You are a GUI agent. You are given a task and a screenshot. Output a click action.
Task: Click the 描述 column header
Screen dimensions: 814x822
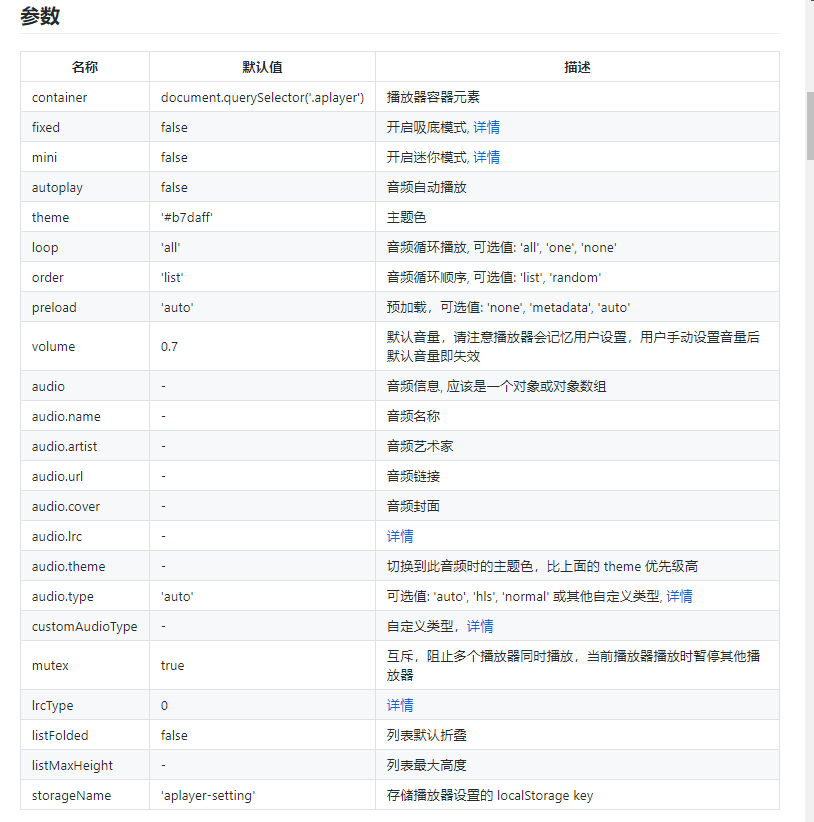coord(577,67)
